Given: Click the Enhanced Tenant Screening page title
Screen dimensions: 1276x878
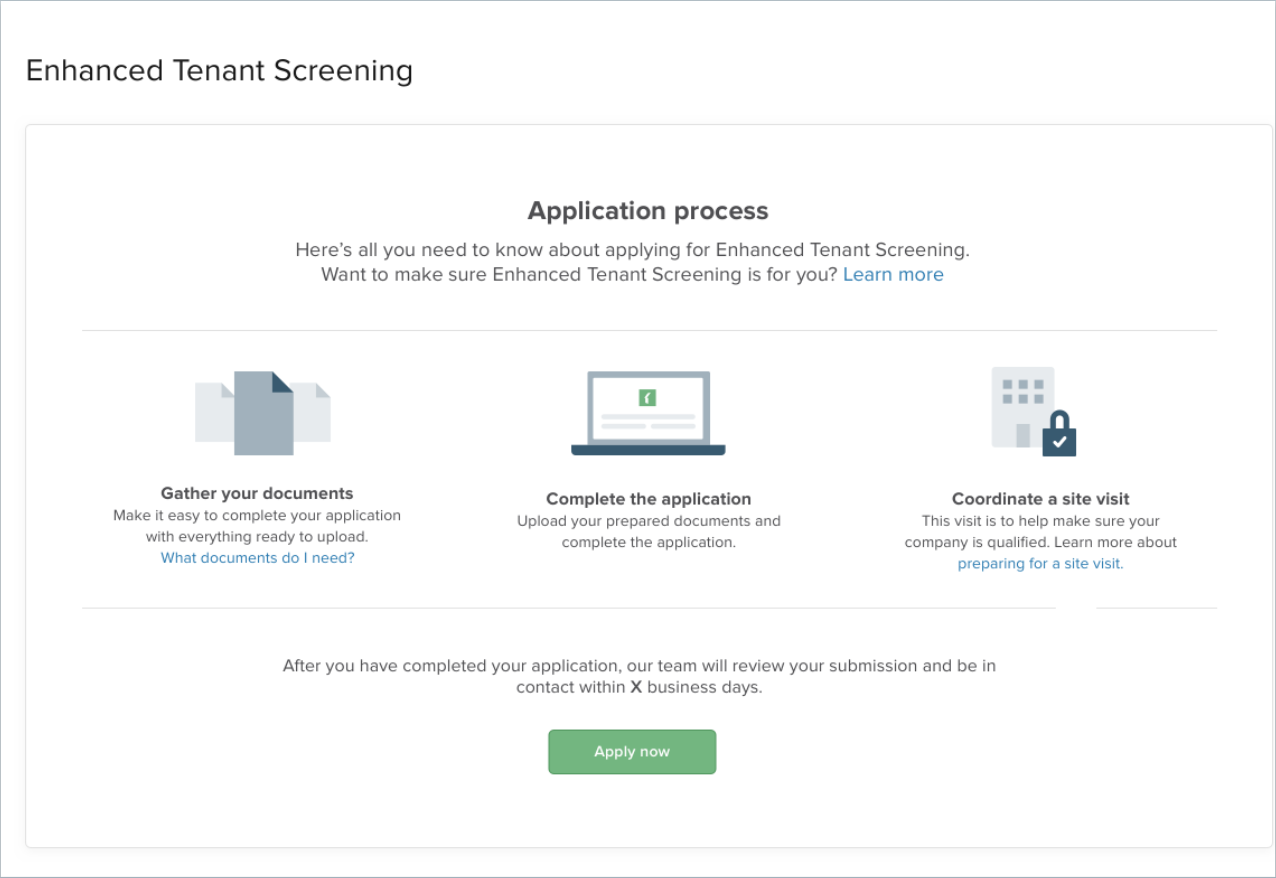Looking at the screenshot, I should click(219, 70).
